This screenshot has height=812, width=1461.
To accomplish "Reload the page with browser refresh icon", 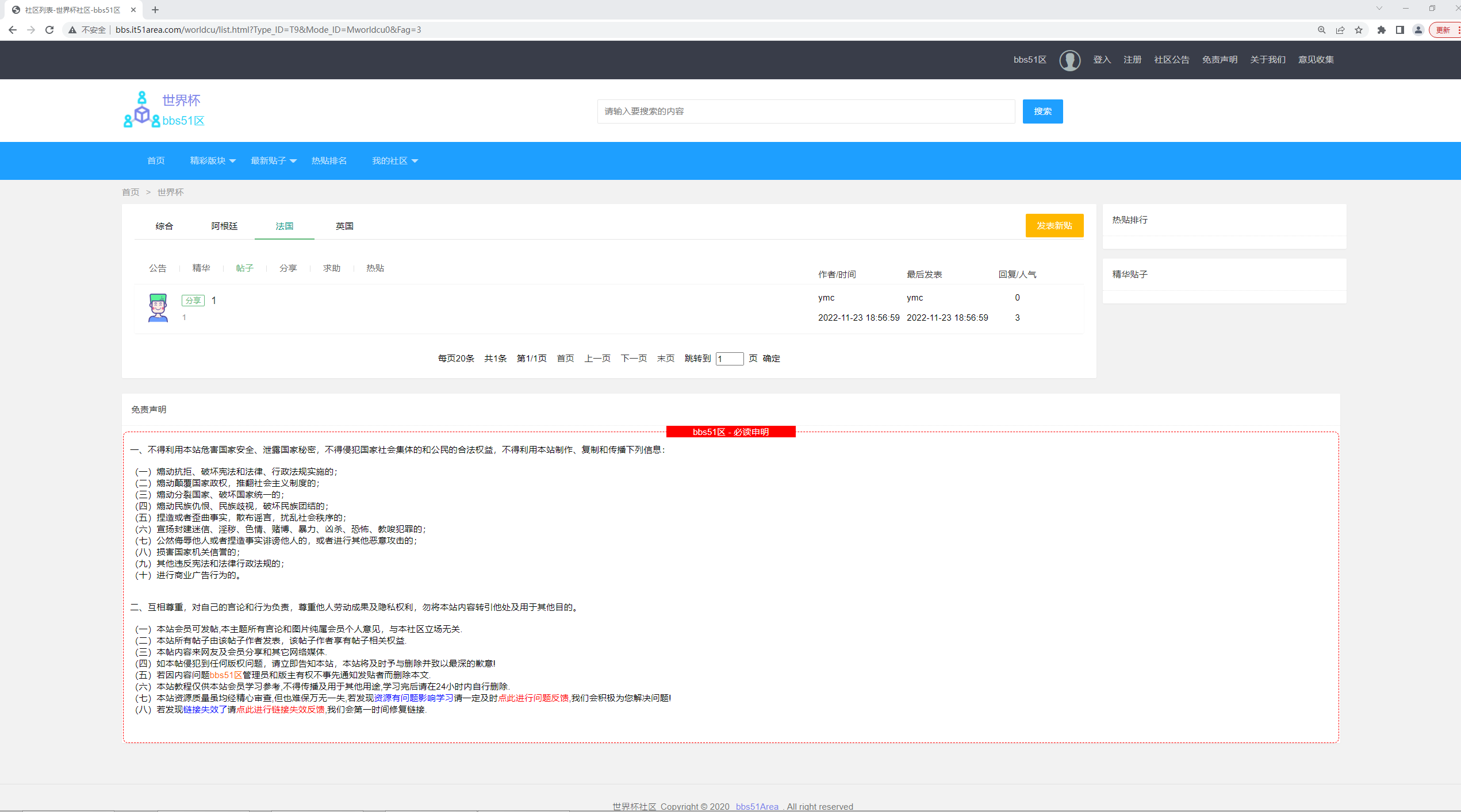I will pos(49,30).
